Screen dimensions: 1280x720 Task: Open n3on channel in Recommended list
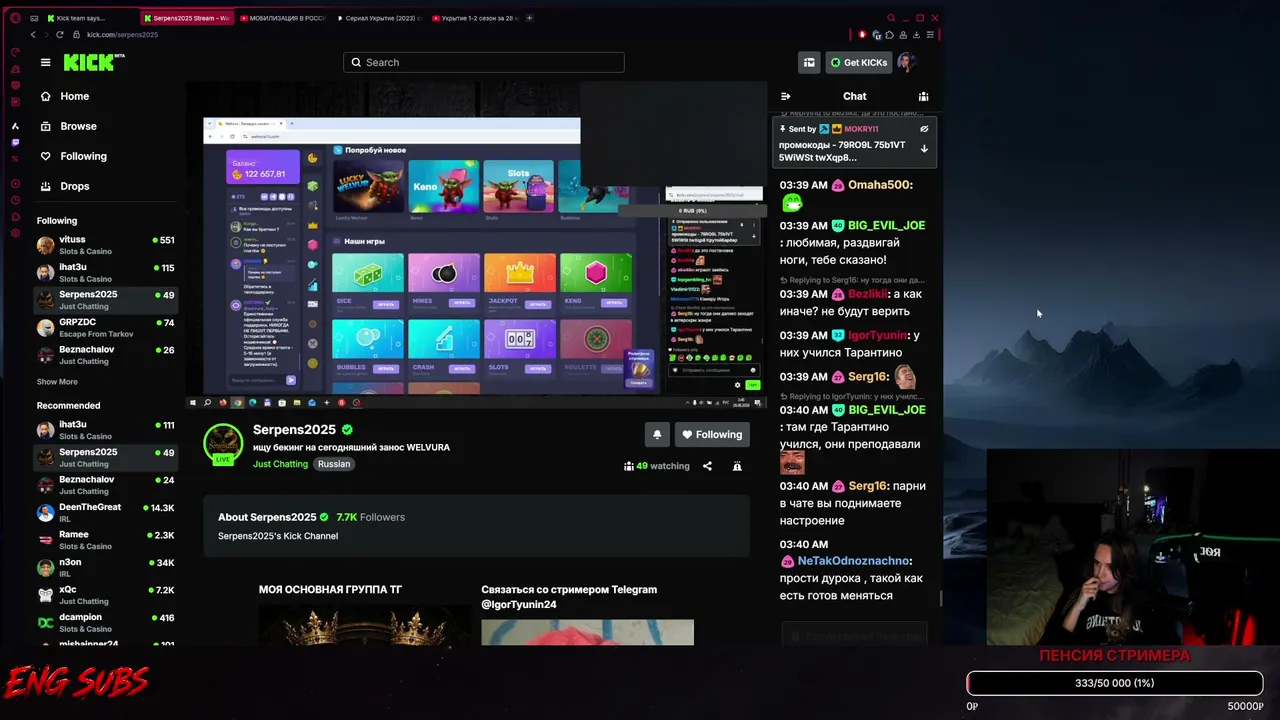point(105,567)
